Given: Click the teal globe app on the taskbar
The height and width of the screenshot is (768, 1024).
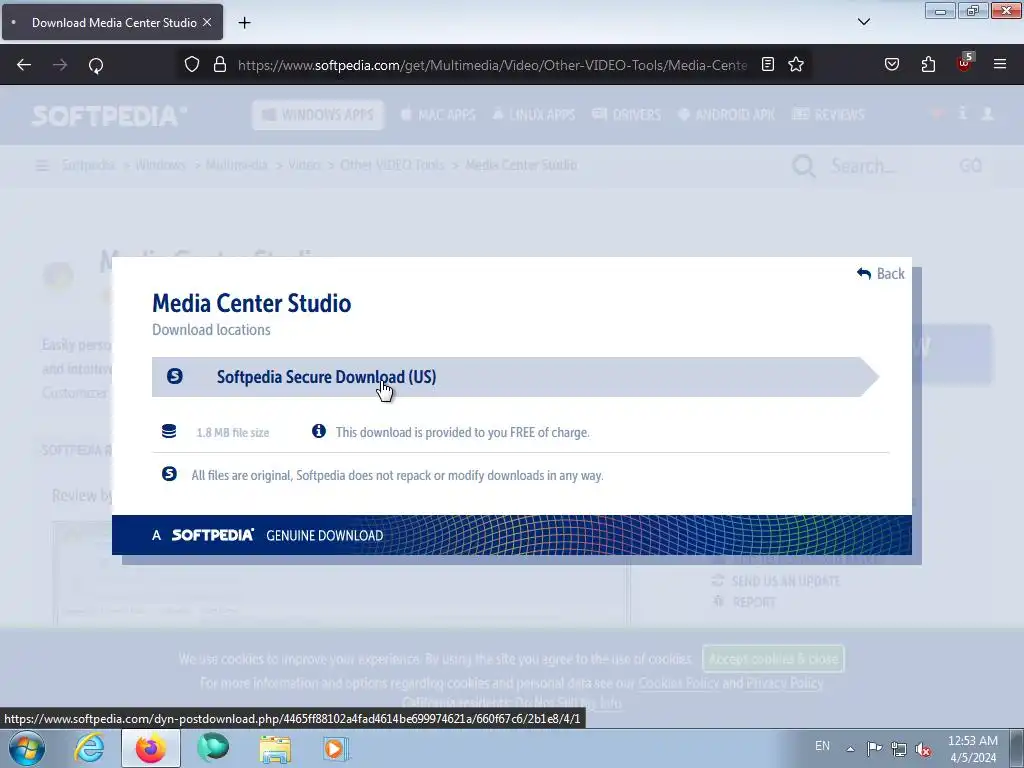Looking at the screenshot, I should point(213,748).
